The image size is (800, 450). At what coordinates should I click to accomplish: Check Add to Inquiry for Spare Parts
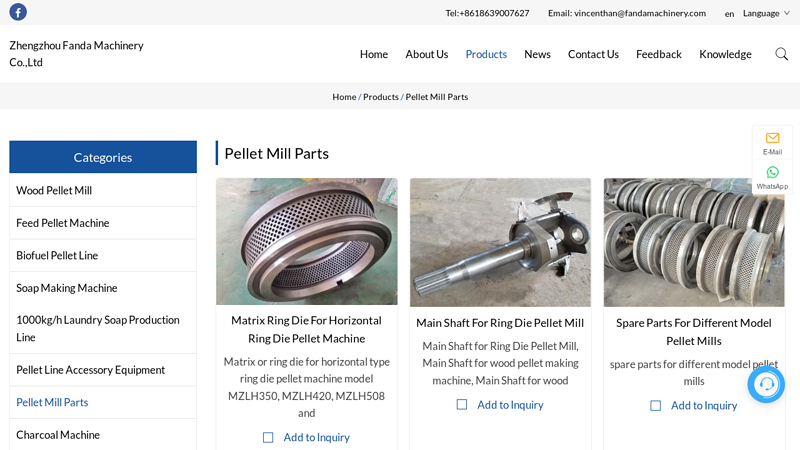pos(656,406)
